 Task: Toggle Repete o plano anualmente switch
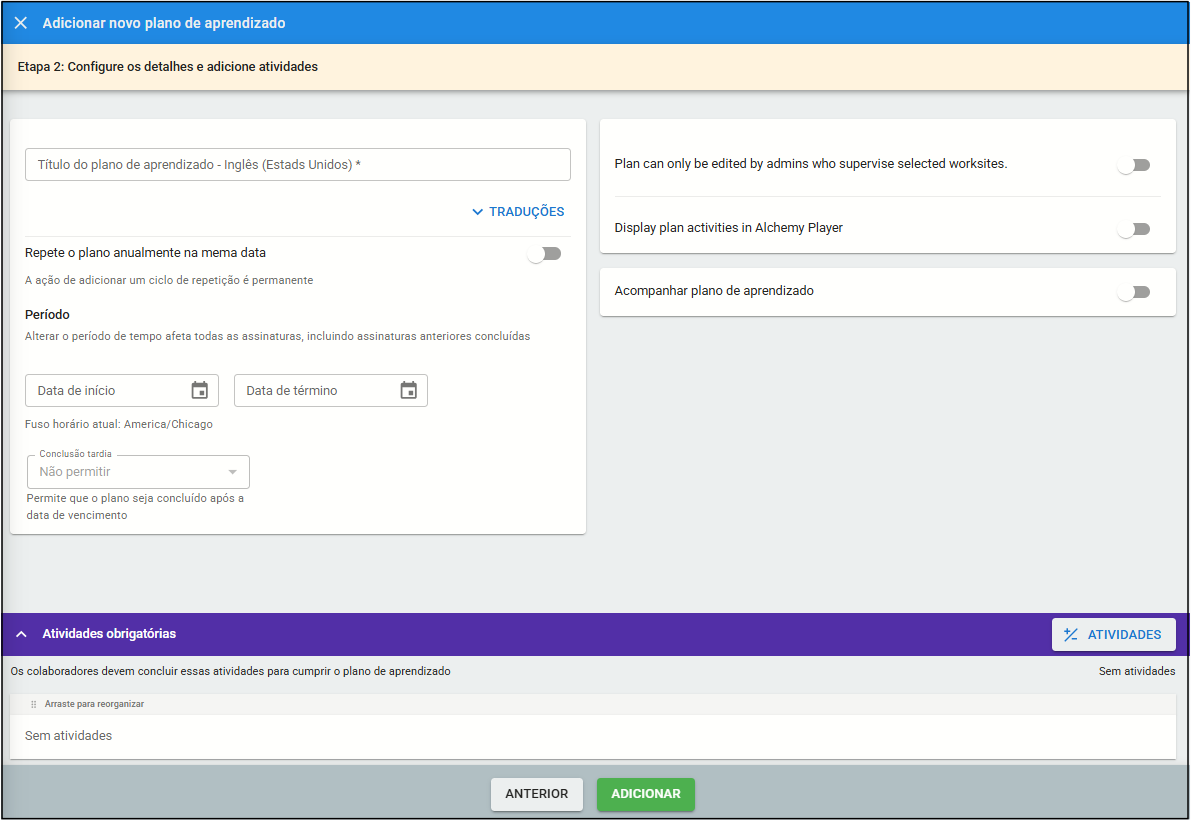tap(544, 254)
